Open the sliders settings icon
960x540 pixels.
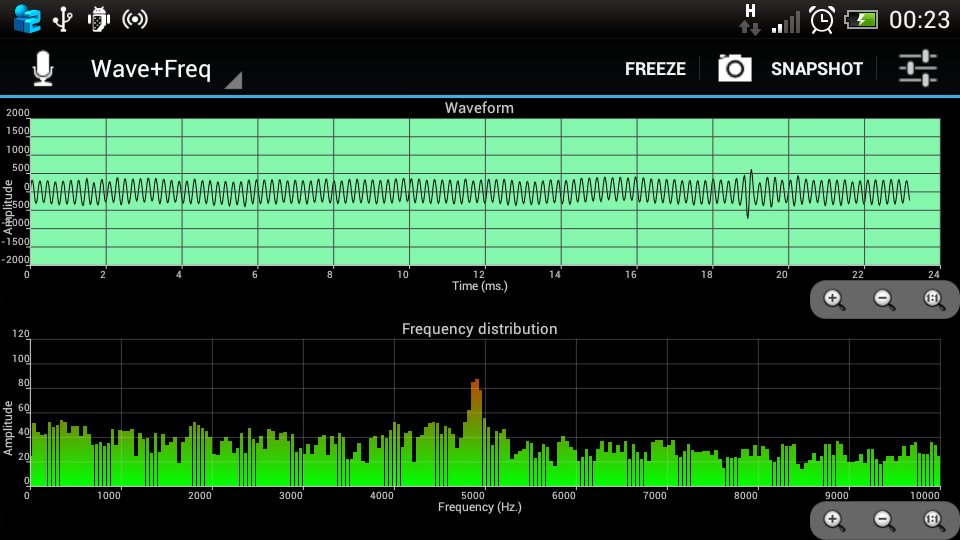coord(917,68)
